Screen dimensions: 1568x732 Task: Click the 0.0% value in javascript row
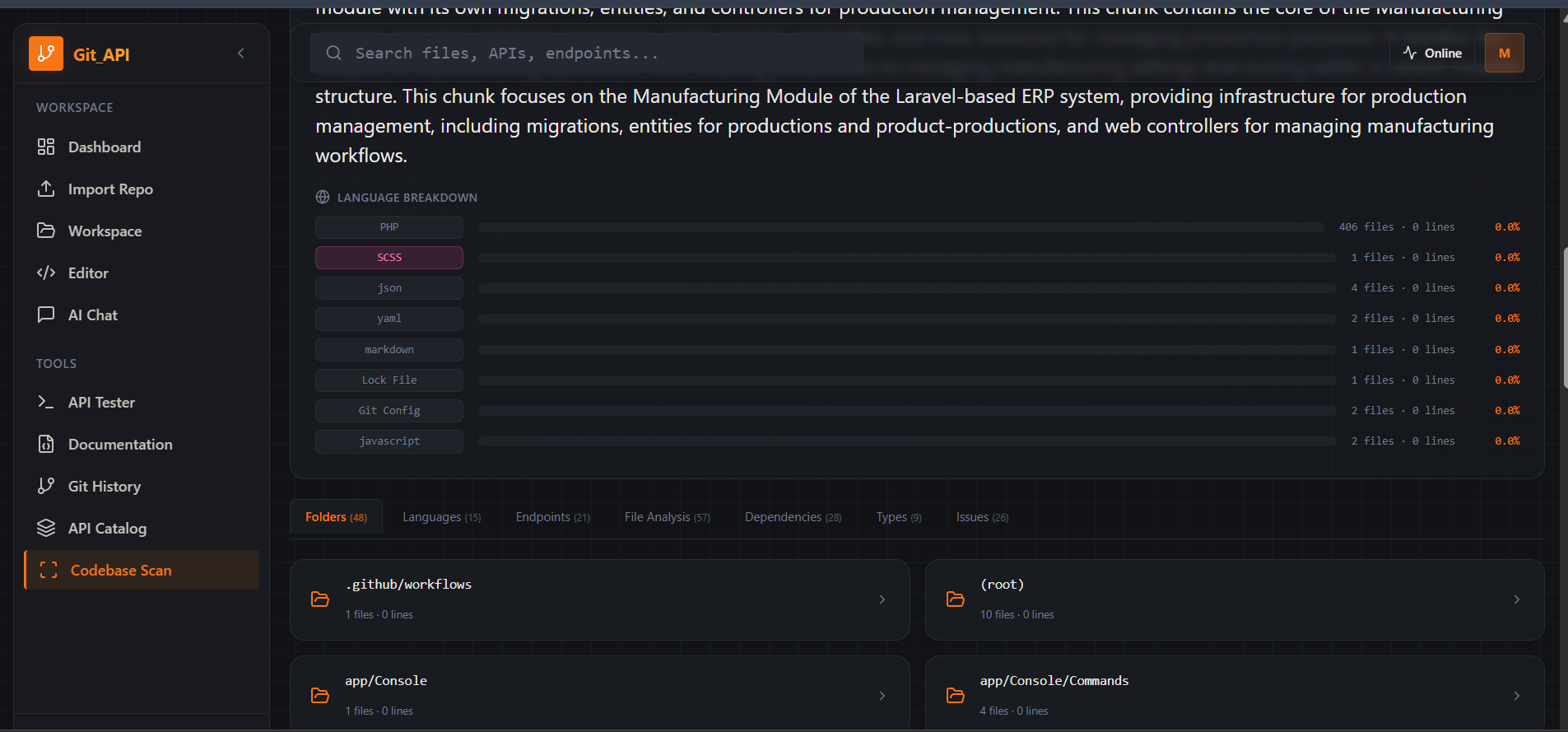pyautogui.click(x=1507, y=441)
